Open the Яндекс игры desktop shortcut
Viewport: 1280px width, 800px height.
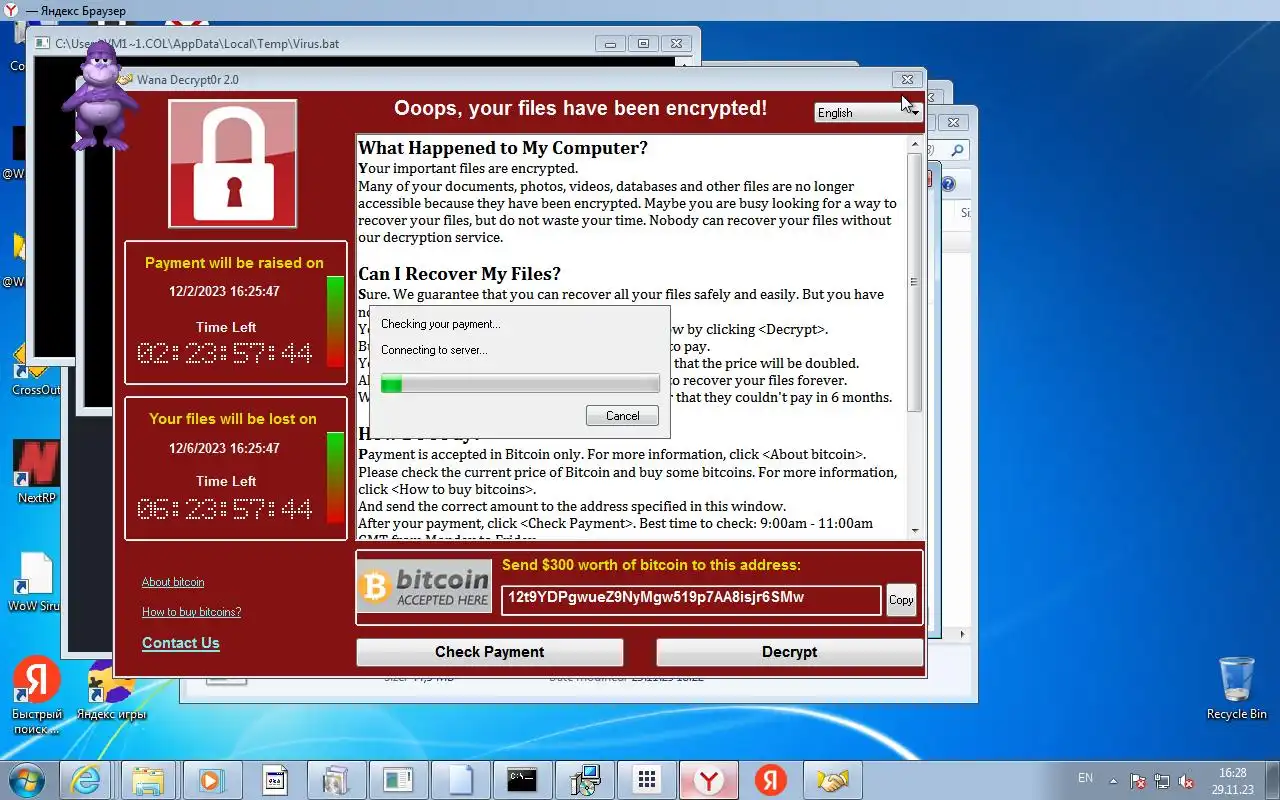click(x=111, y=690)
